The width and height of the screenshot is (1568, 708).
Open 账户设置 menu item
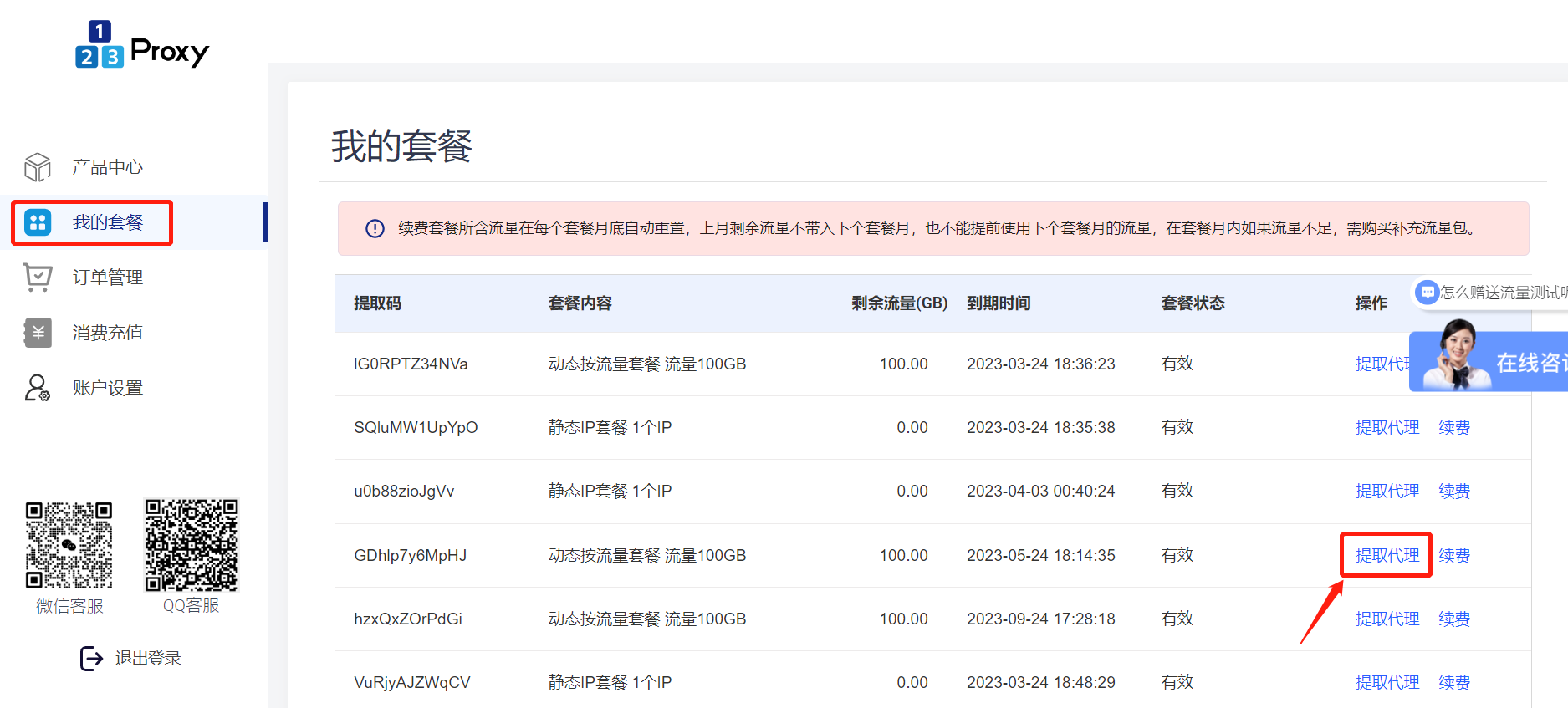(x=107, y=388)
